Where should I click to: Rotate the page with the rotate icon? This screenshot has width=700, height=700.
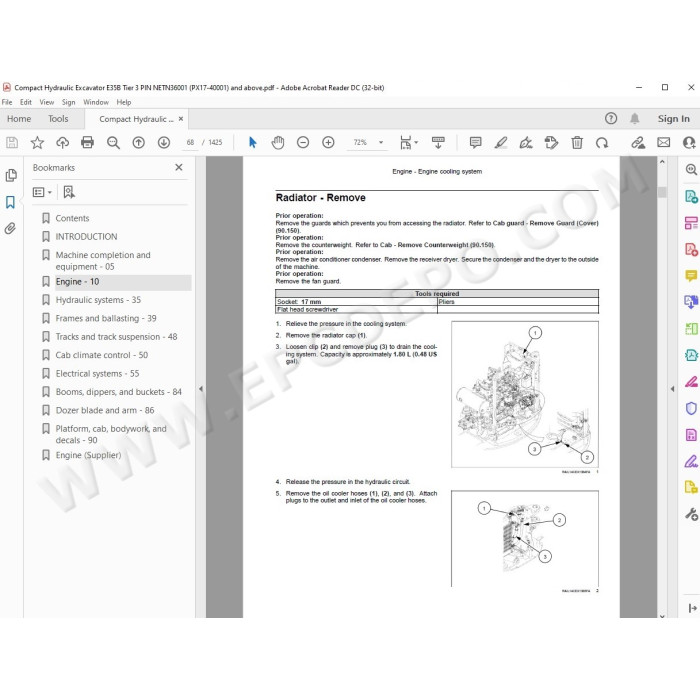602,142
